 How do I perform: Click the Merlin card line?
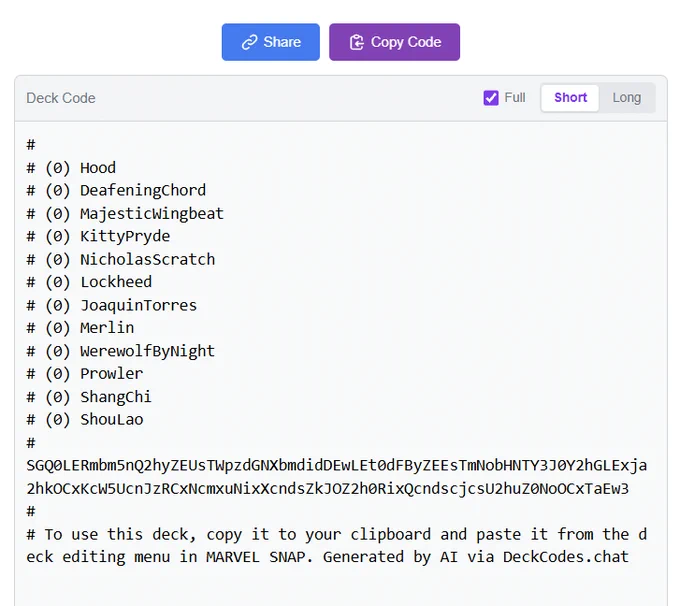pyautogui.click(x=80, y=328)
